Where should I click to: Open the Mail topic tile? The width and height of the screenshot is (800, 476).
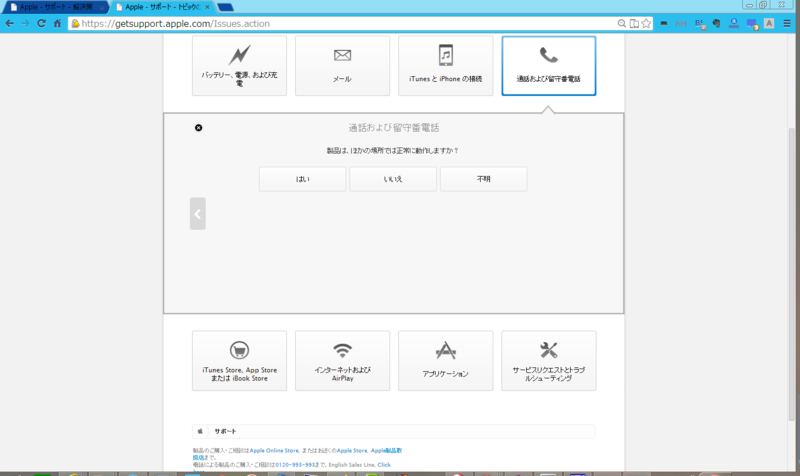coord(342,65)
